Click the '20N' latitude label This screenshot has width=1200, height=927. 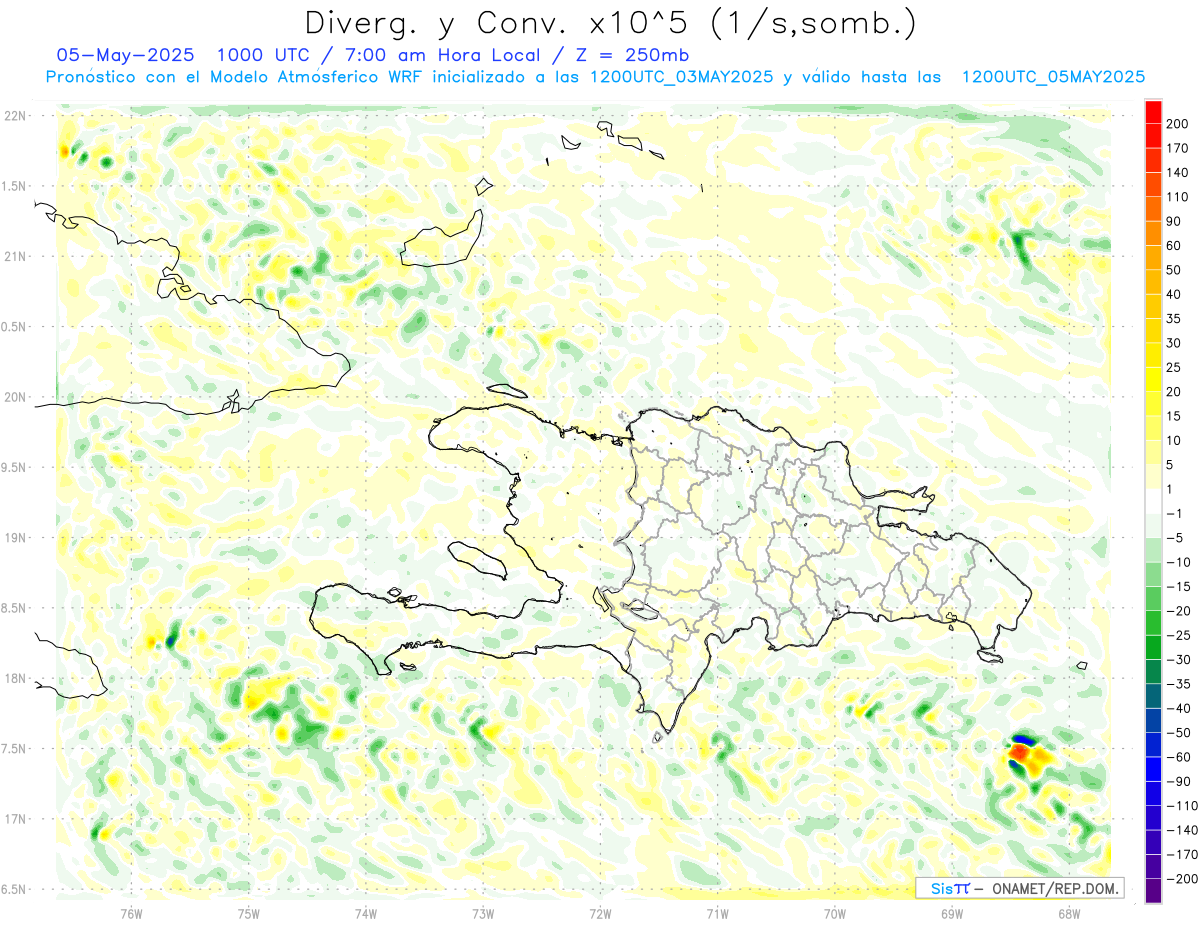[16, 397]
